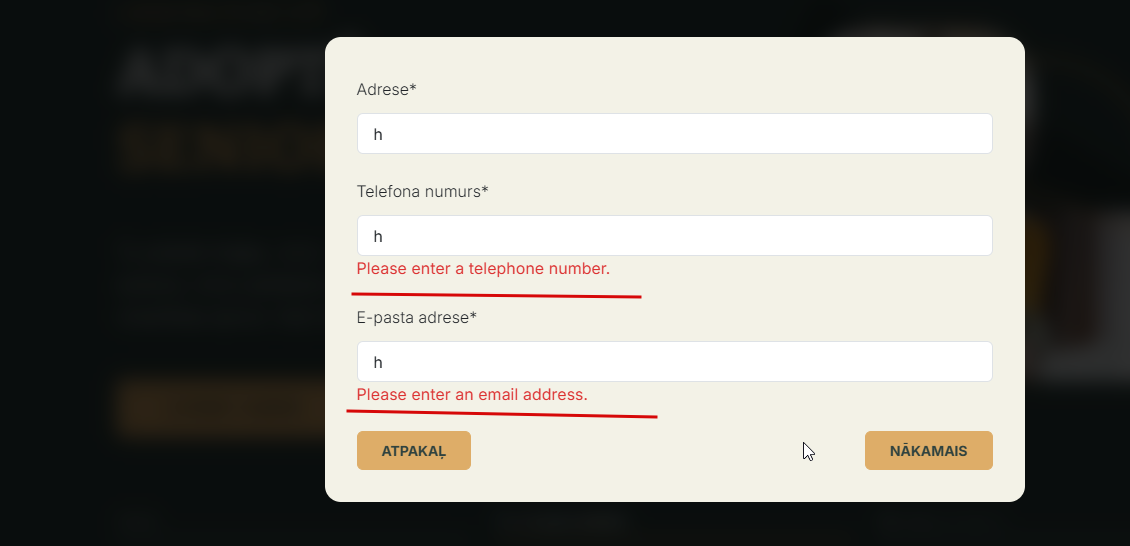Click the asterisk next to Telefona numurs
This screenshot has width=1130, height=546.
point(485,190)
